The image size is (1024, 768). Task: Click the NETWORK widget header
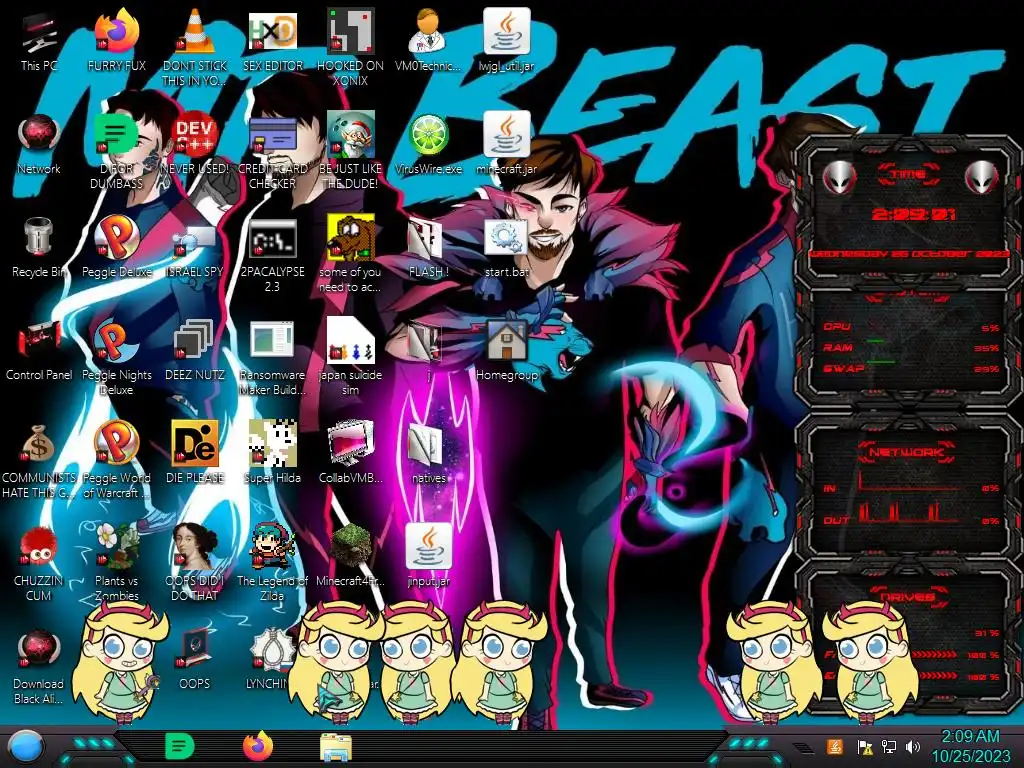point(907,451)
